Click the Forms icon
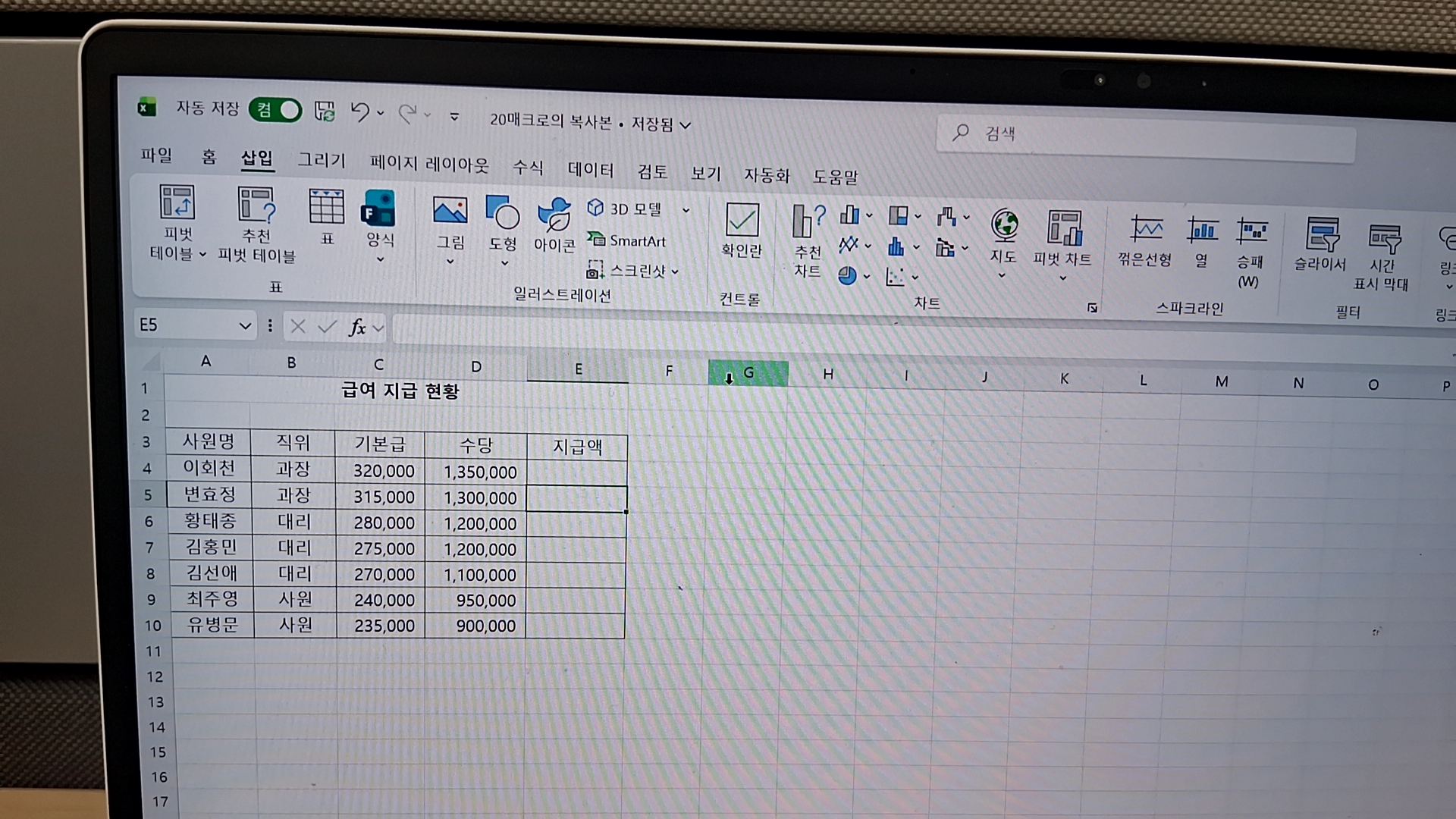This screenshot has height=819, width=1456. (x=379, y=209)
